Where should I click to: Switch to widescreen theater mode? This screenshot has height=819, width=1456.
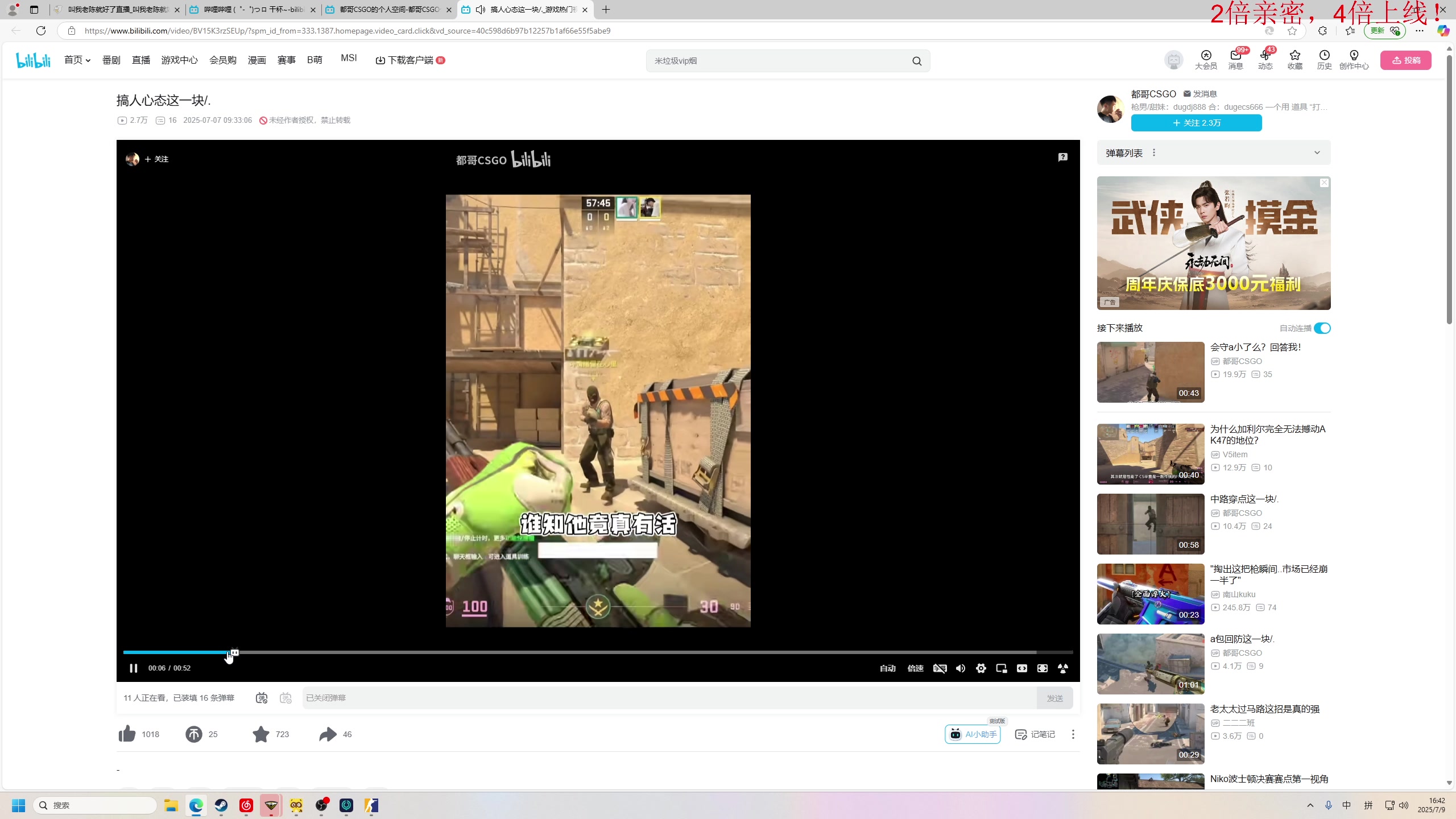click(1022, 668)
